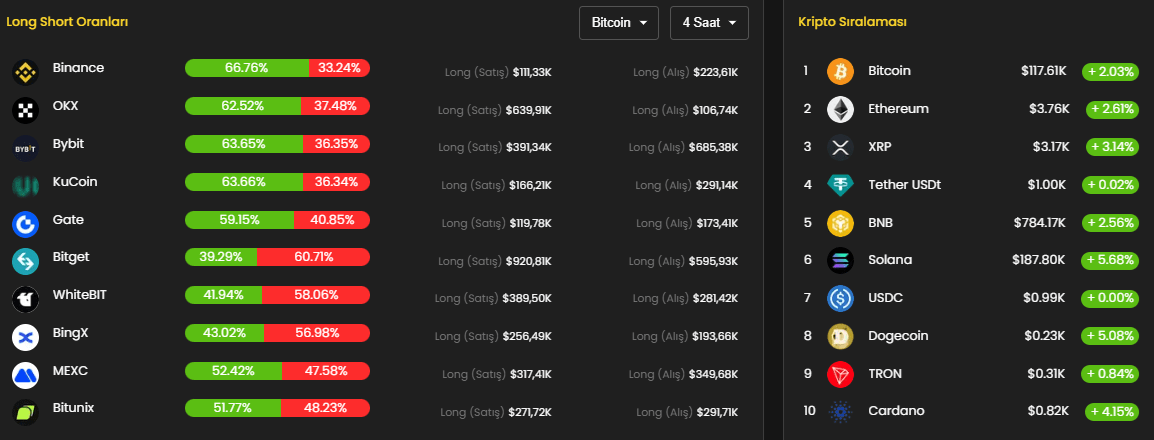Select the BingX logo icon
This screenshot has height=440, width=1154.
point(25,337)
